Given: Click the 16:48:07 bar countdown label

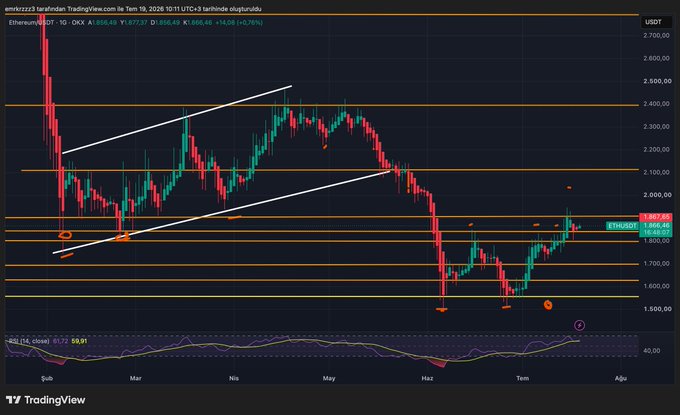Looking at the screenshot, I should pos(657,232).
